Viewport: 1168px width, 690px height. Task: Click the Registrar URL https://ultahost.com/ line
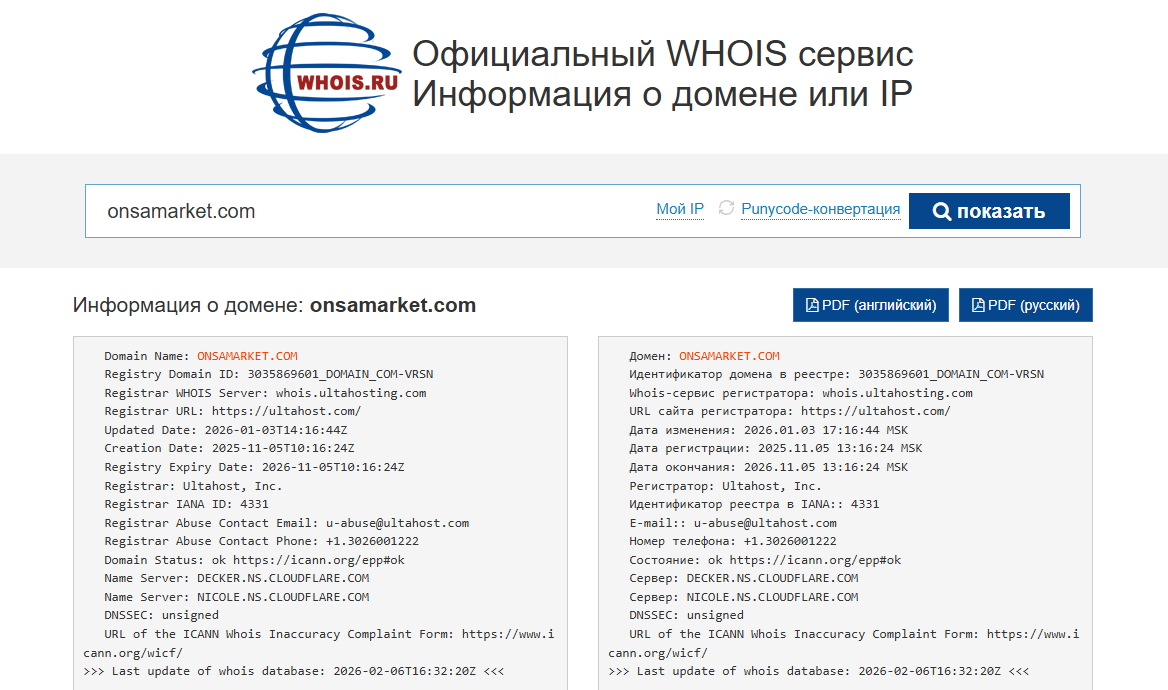pyautogui.click(x=232, y=411)
